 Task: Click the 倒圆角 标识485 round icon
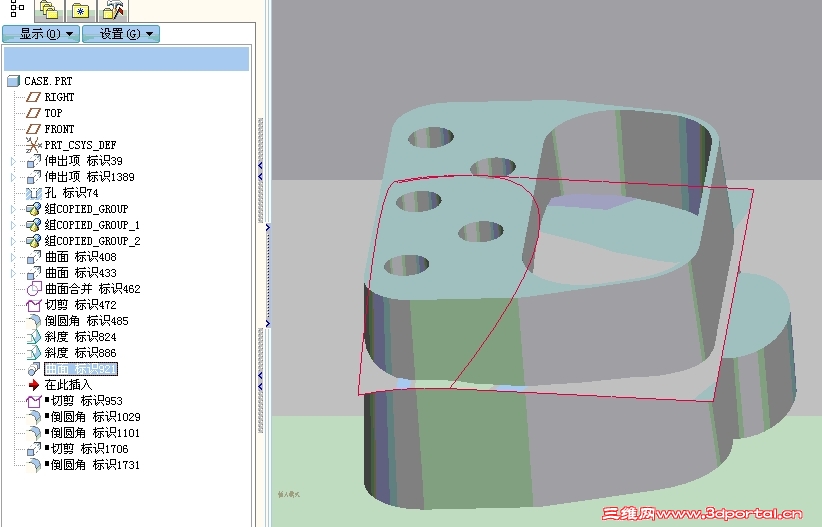click(x=34, y=321)
